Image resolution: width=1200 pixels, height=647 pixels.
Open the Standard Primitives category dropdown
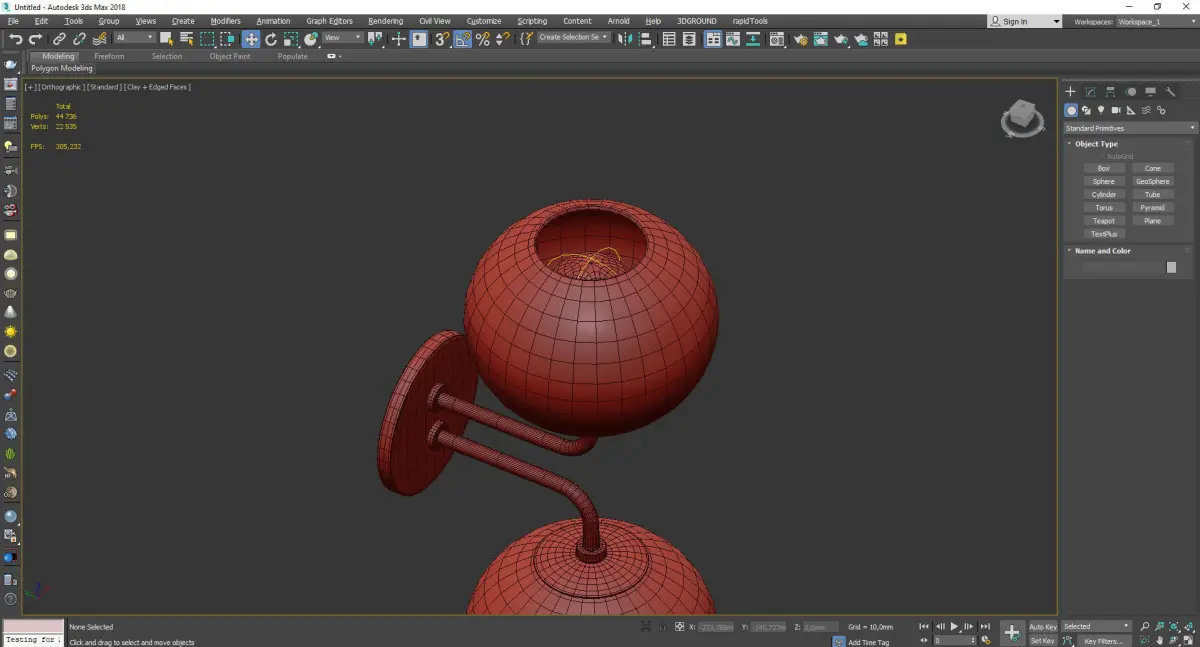click(1130, 128)
